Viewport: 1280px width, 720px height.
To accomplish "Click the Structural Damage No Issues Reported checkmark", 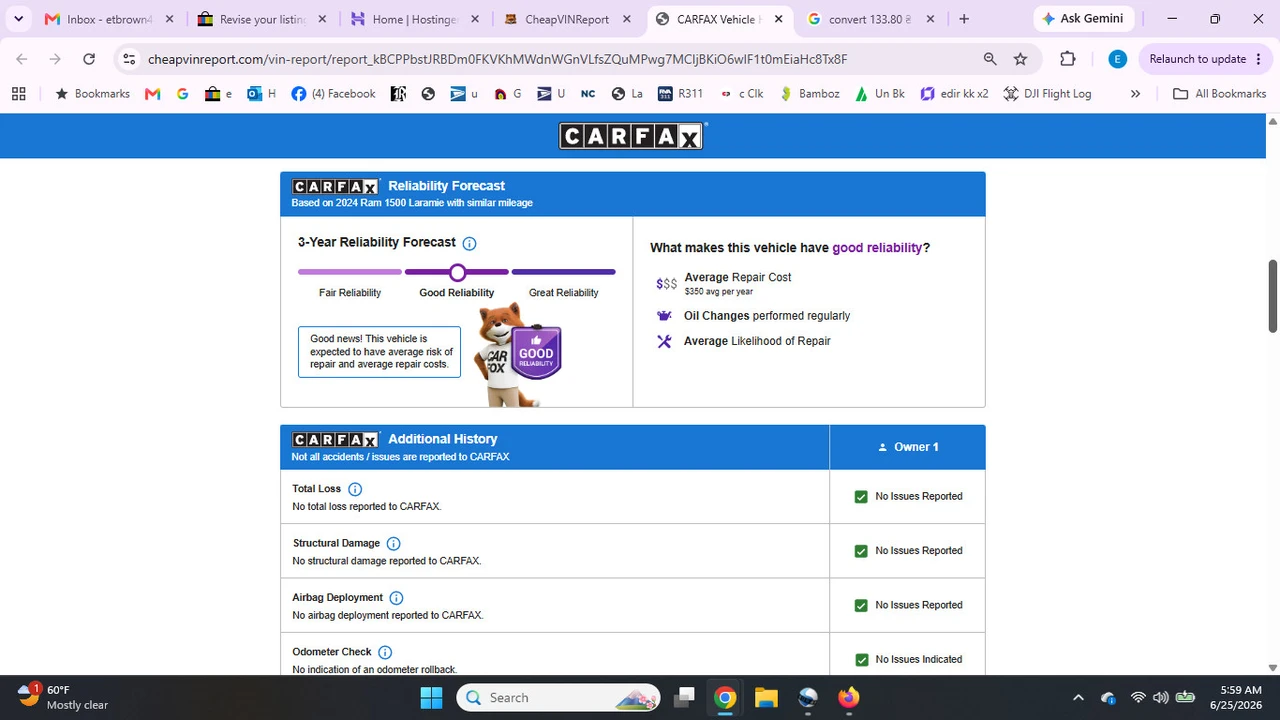I will [x=861, y=551].
